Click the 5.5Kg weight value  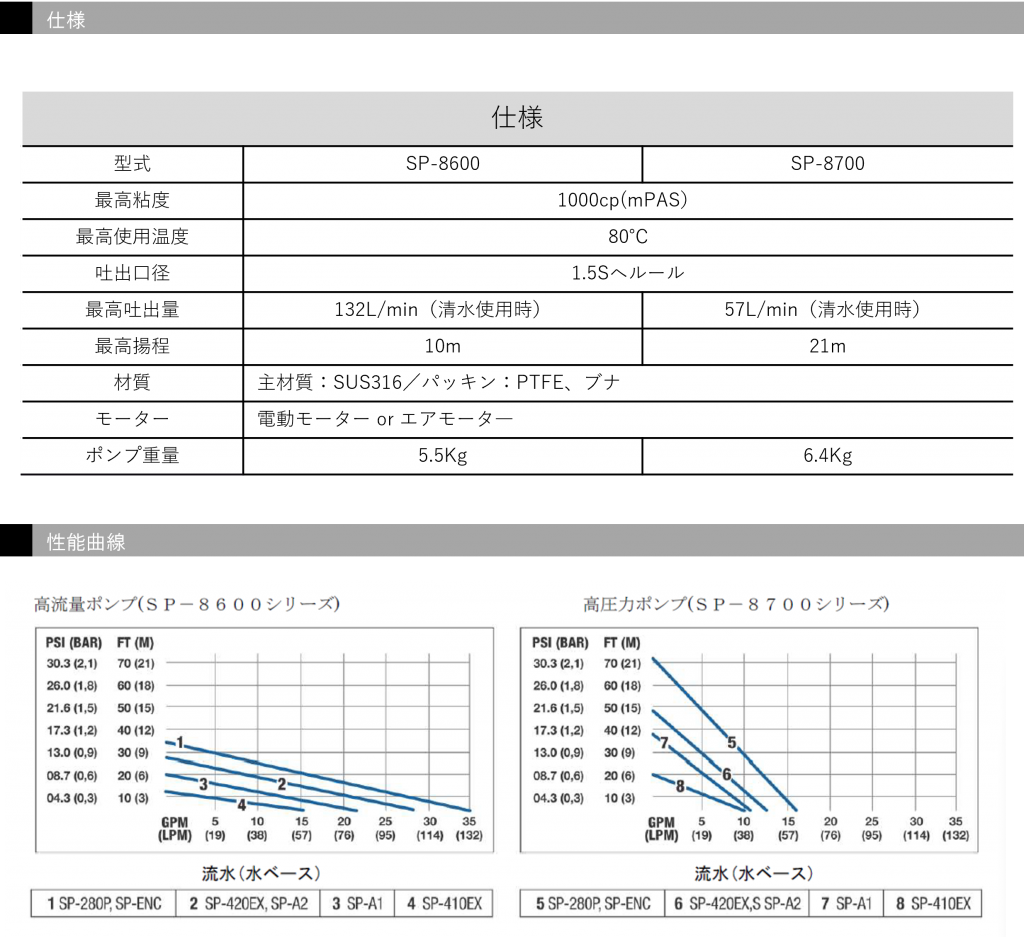[443, 455]
